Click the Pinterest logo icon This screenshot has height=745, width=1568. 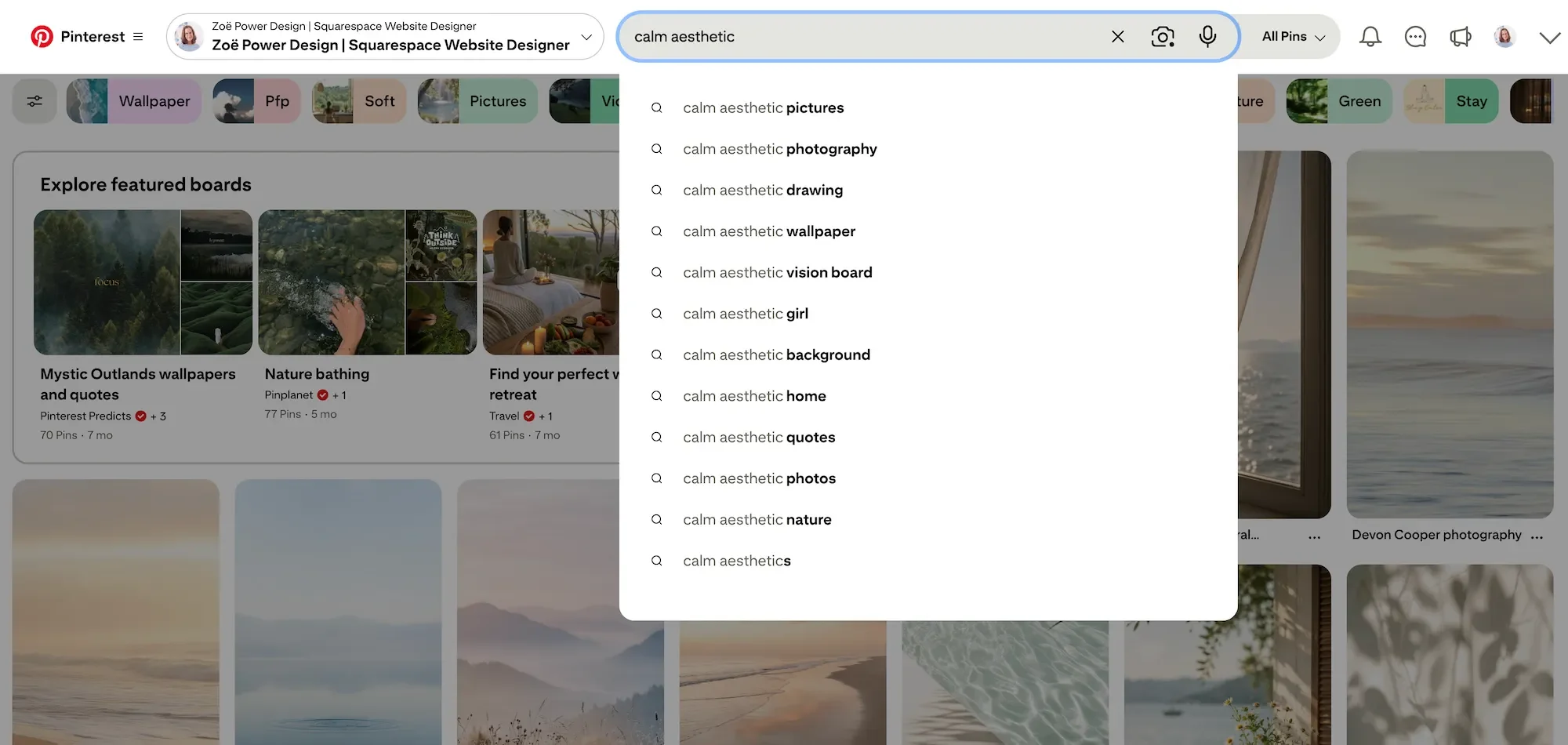[x=42, y=37]
